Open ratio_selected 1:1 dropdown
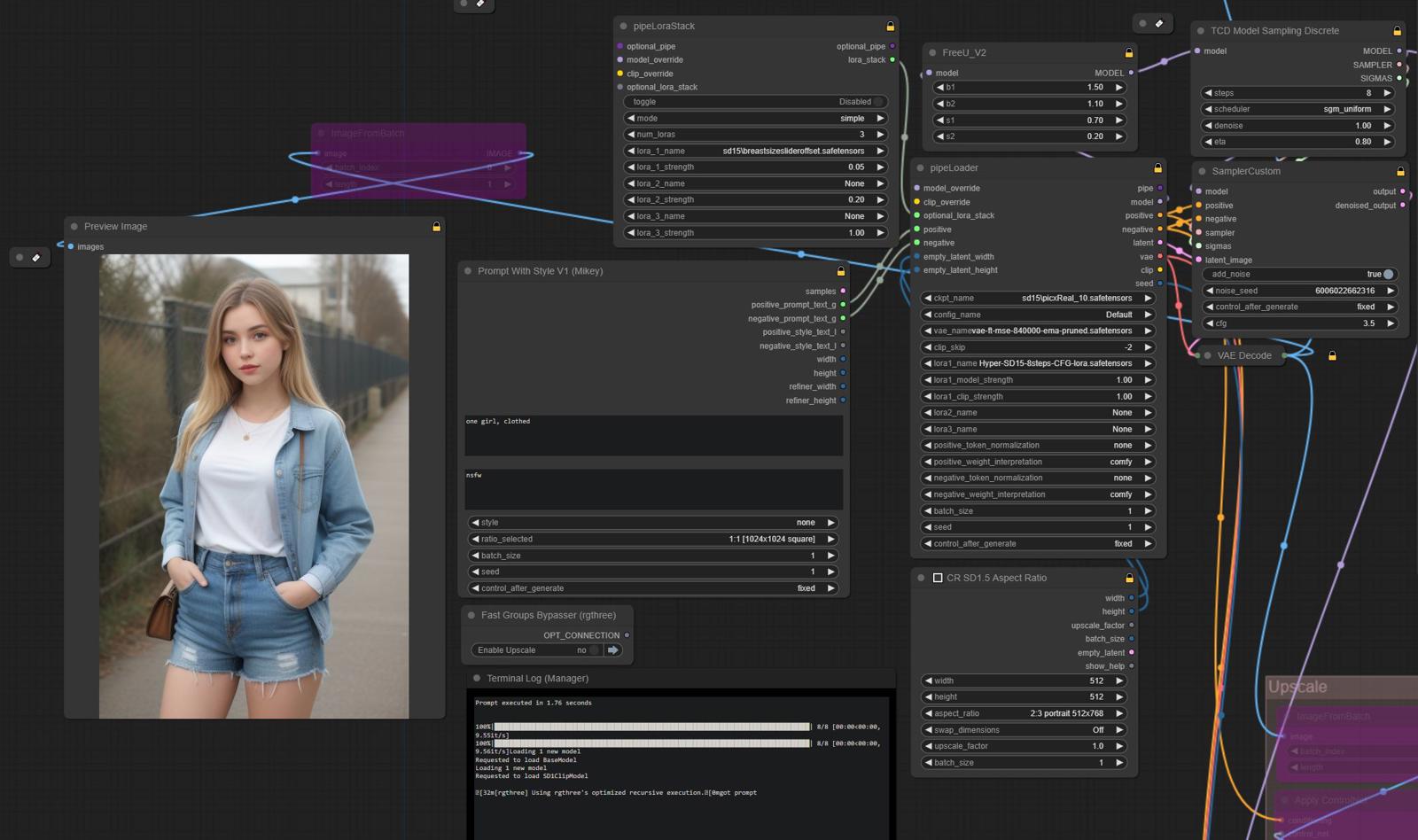The width and height of the screenshot is (1418, 840). 654,540
